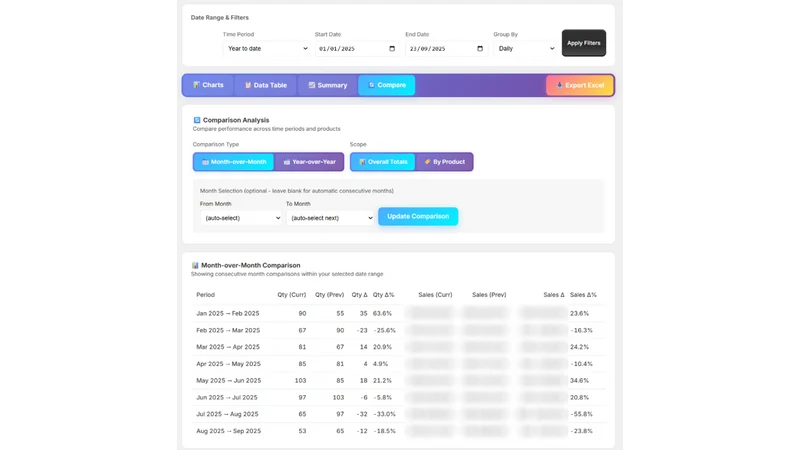
Task: Choose the By Product scope
Action: point(444,162)
